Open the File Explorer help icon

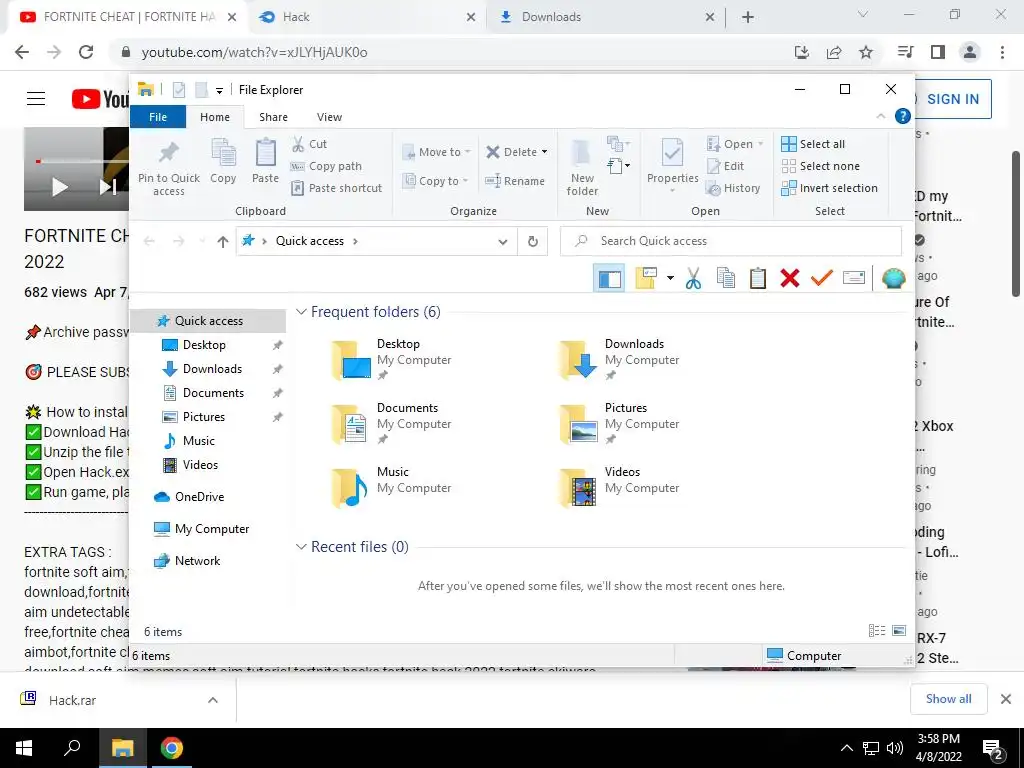(x=903, y=116)
